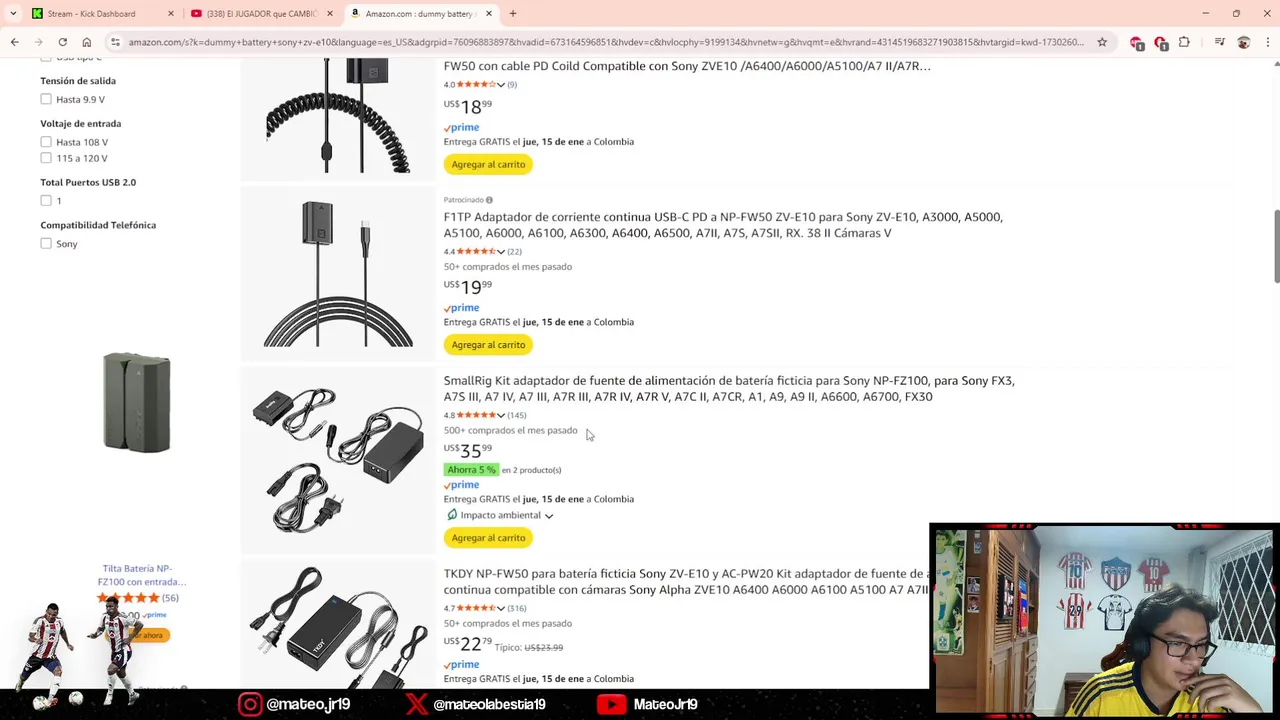The height and width of the screenshot is (720, 1280).
Task: Open the 22 reviews of F1TP adapter
Action: (x=514, y=252)
